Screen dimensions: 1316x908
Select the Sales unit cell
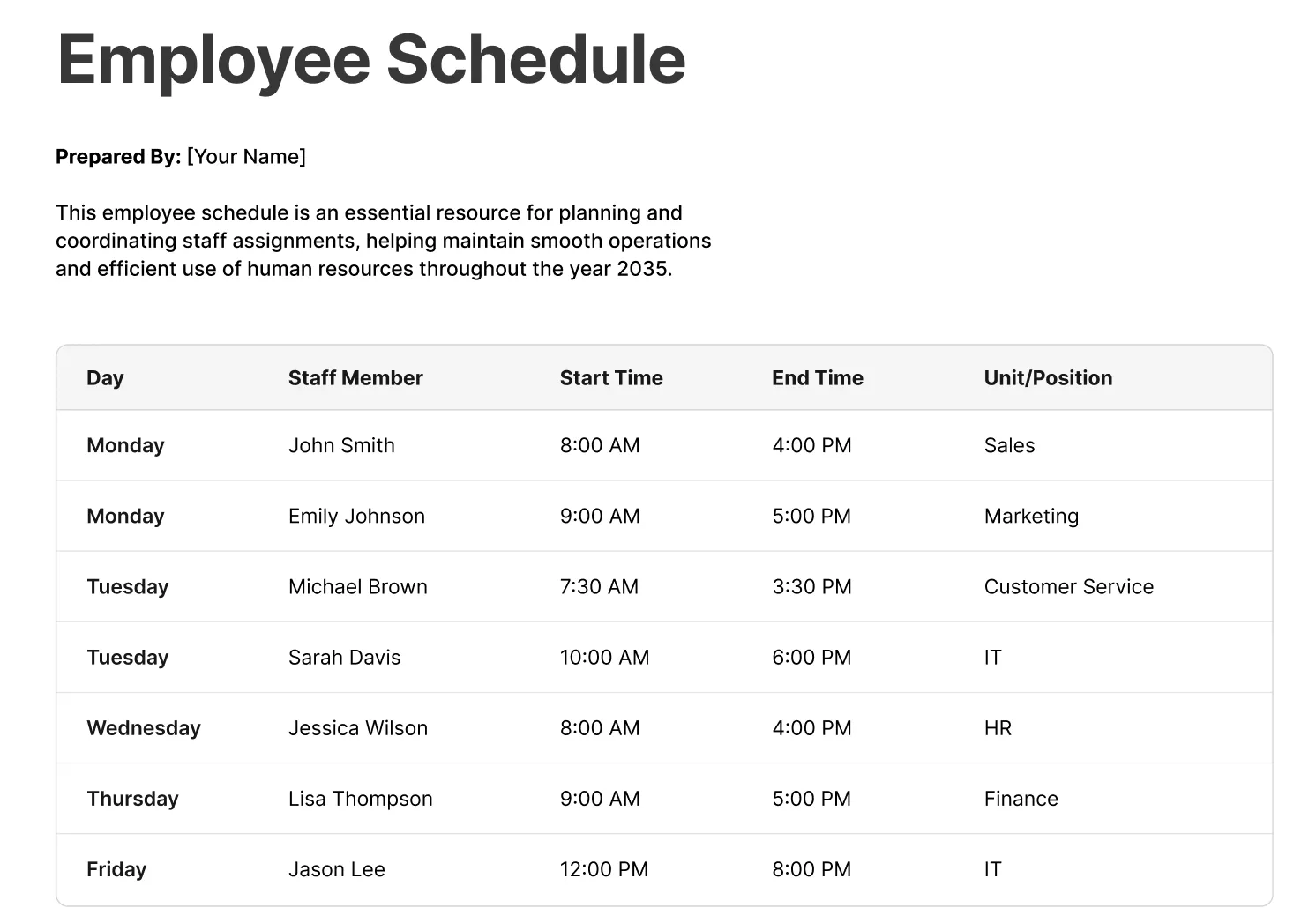[1009, 446]
